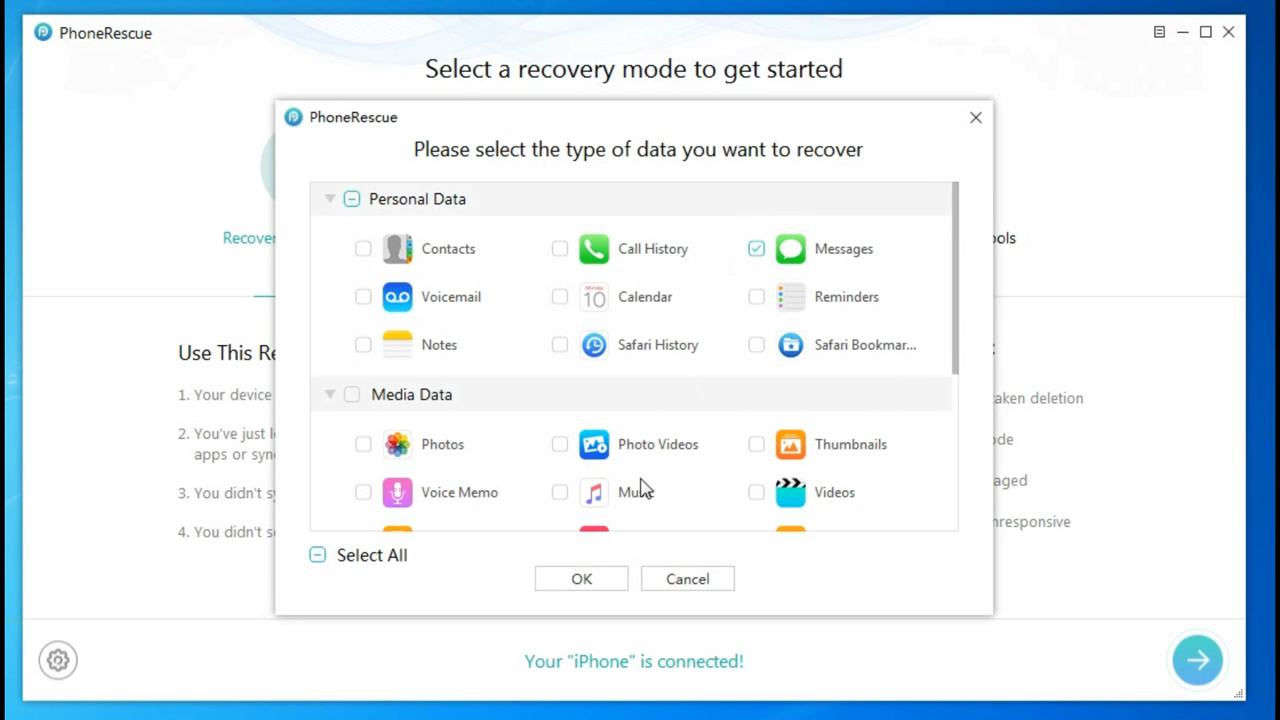
Task: Collapse the Personal Data section arrow
Action: [x=329, y=199]
